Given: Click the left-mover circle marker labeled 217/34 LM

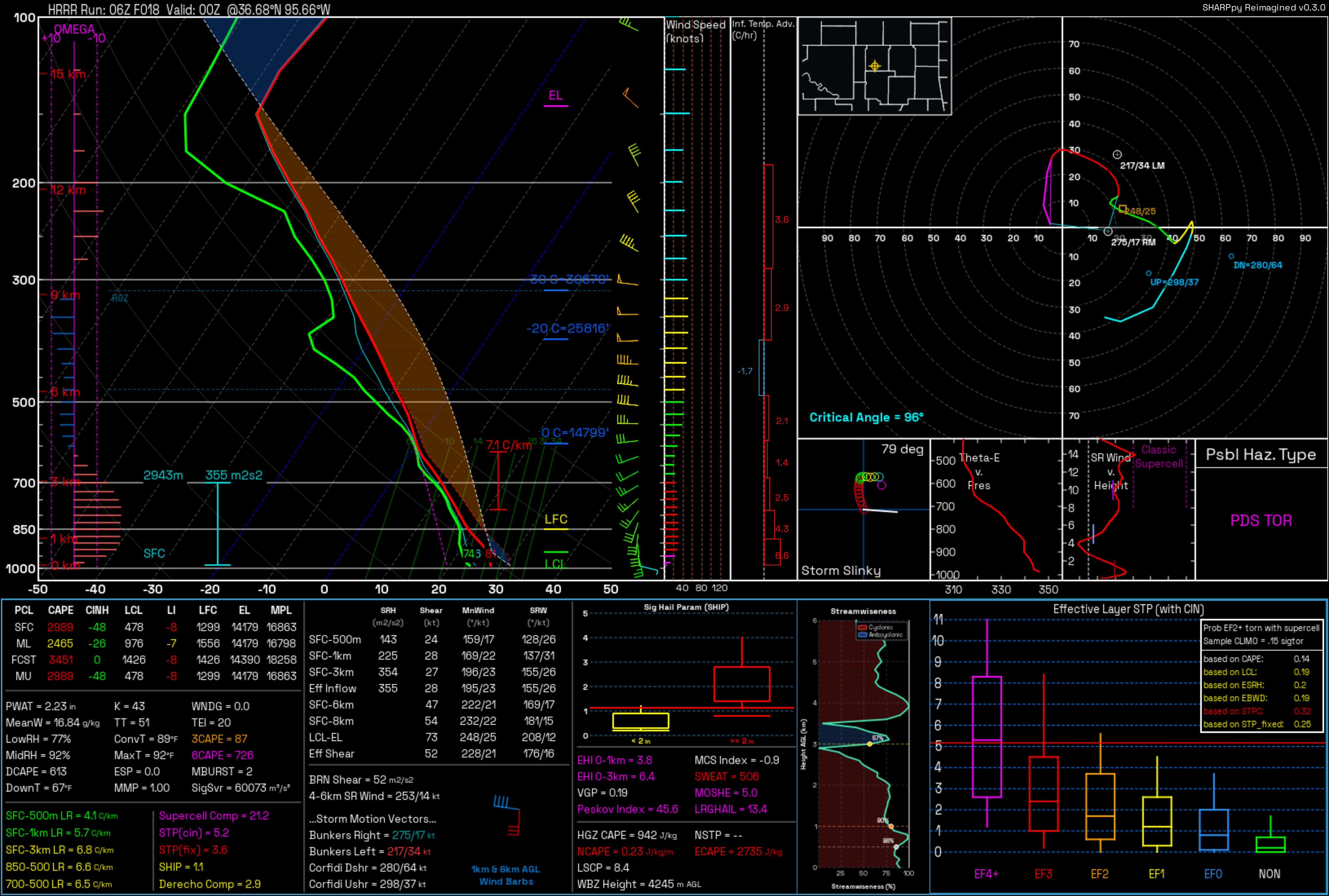Looking at the screenshot, I should point(1117,154).
